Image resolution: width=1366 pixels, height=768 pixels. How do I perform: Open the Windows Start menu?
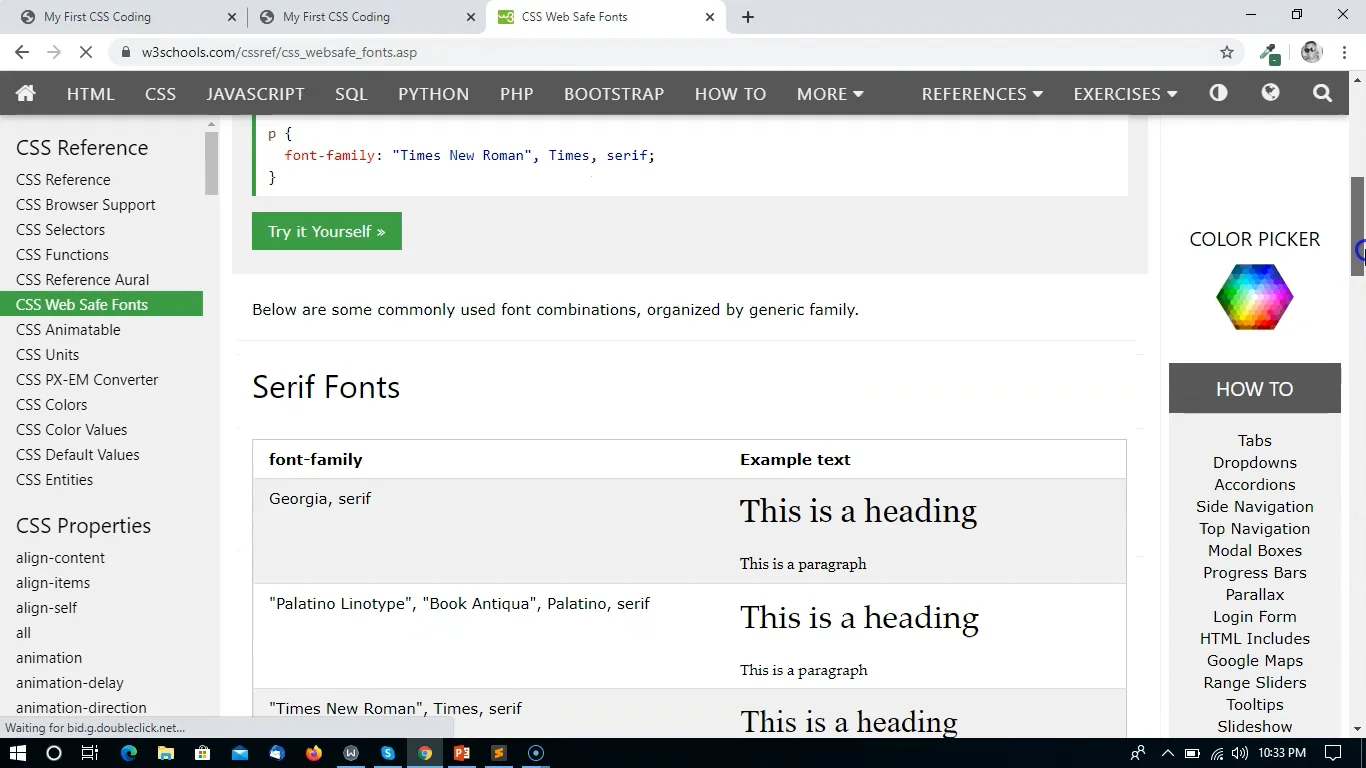tap(18, 753)
